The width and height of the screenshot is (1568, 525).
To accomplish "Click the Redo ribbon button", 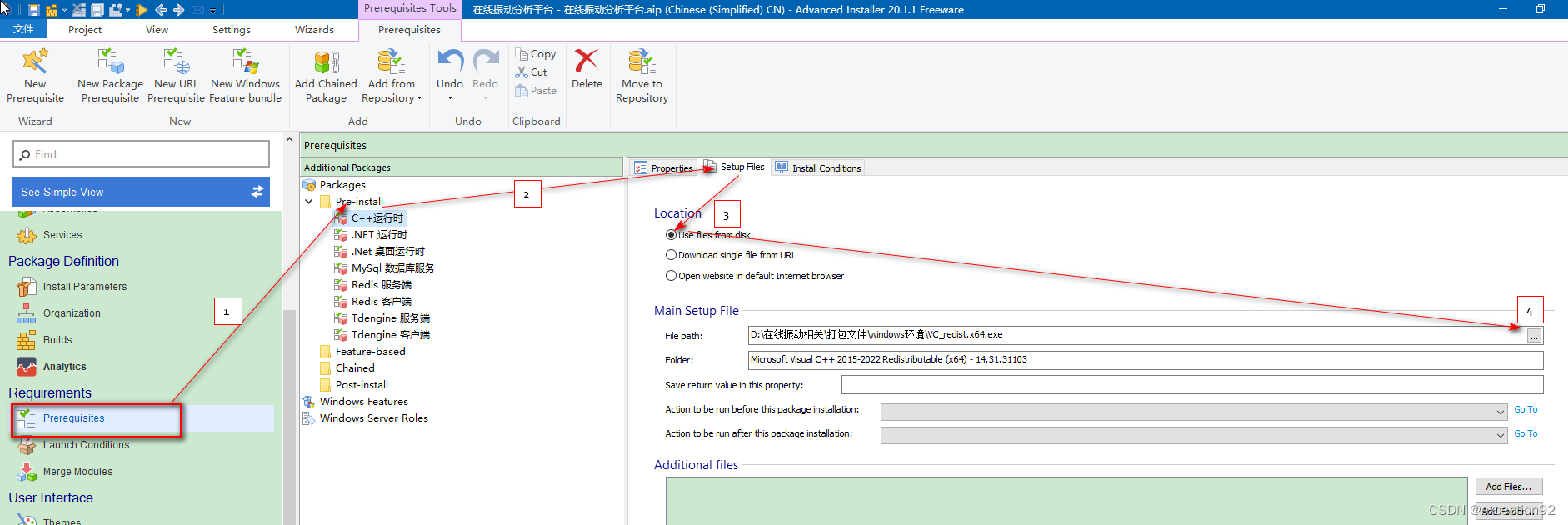I will pyautogui.click(x=485, y=75).
